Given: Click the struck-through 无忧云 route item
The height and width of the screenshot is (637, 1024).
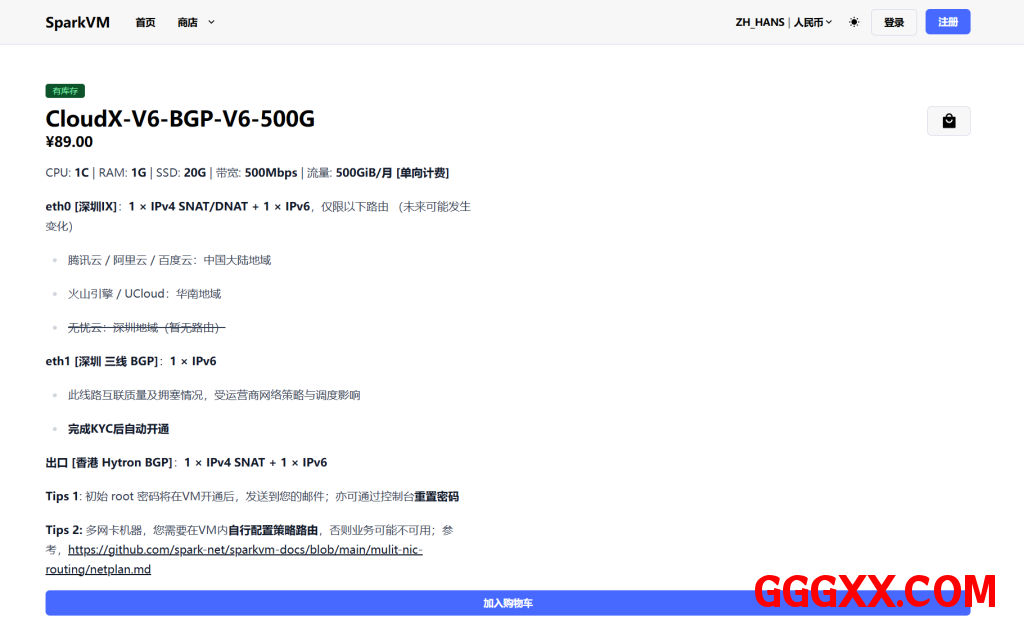Looking at the screenshot, I should tap(146, 327).
